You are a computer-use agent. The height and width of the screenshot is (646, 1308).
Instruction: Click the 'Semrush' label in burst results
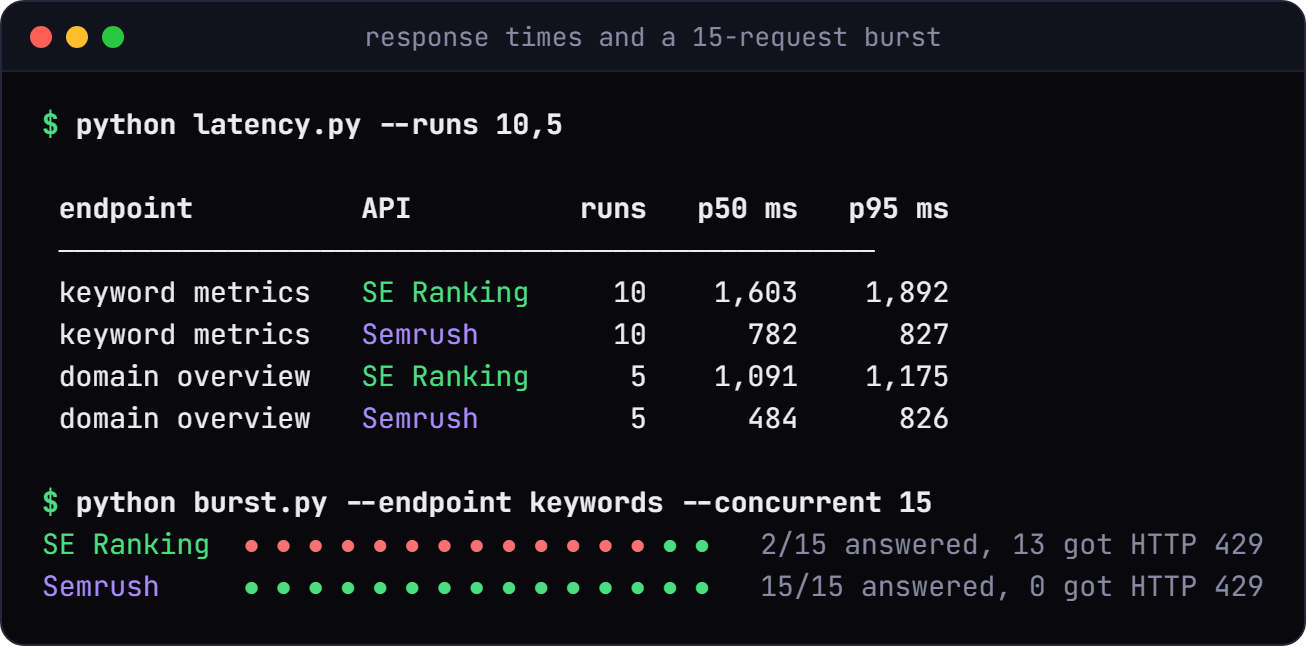point(101,586)
